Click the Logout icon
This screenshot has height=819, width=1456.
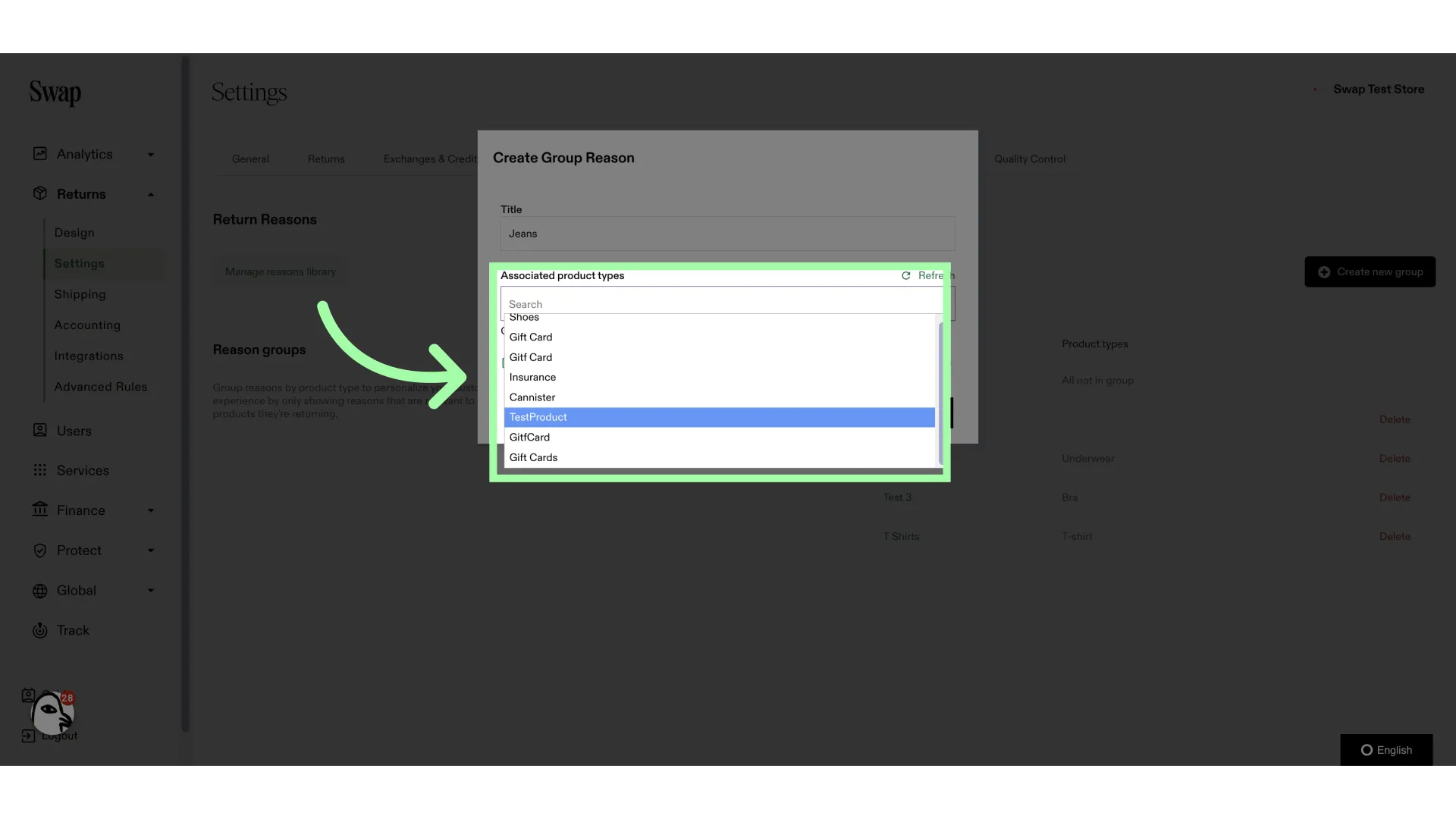tap(28, 736)
